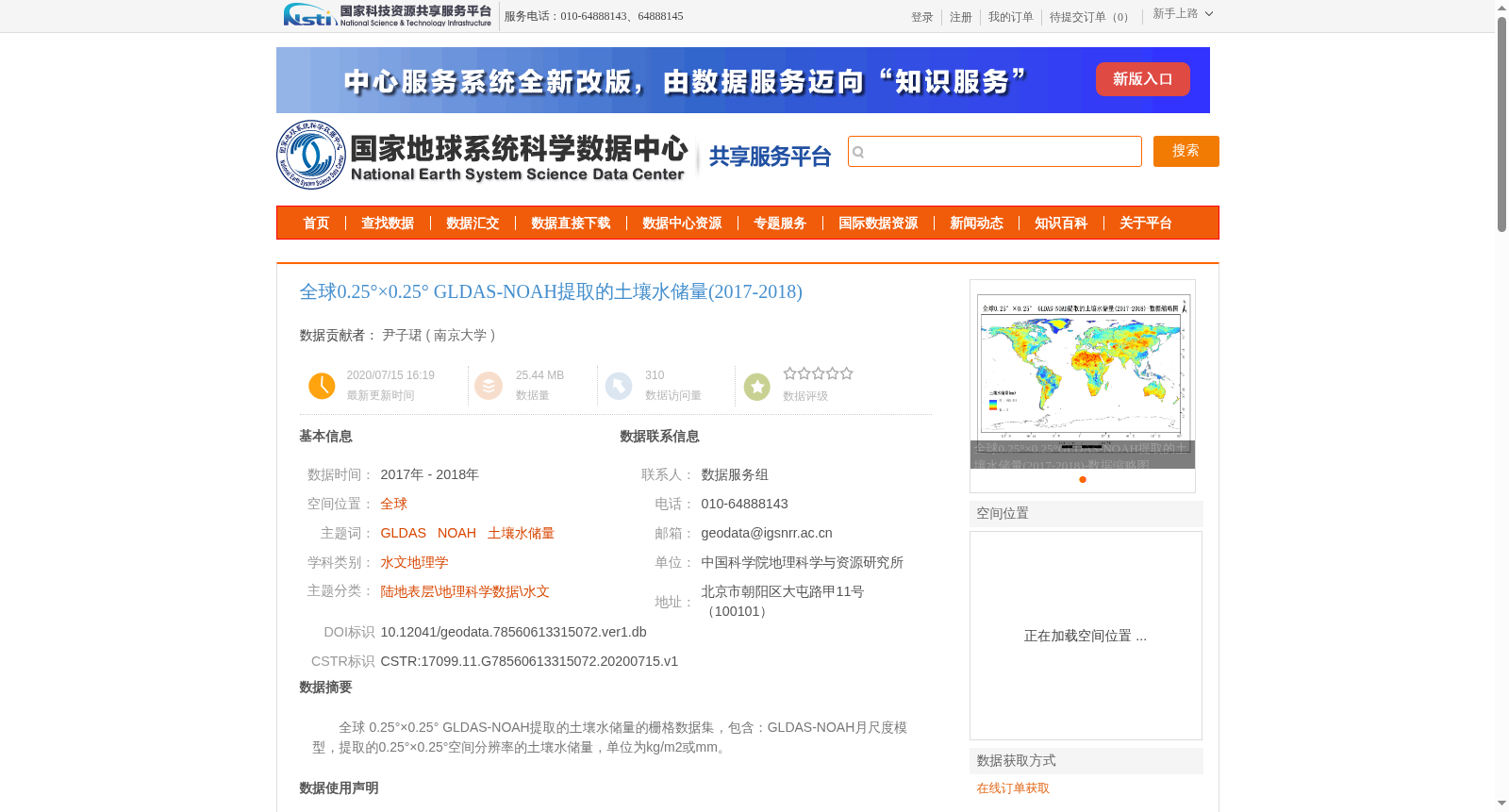Click the CSTR identifier value text
Image resolution: width=1509 pixels, height=812 pixels.
529,661
